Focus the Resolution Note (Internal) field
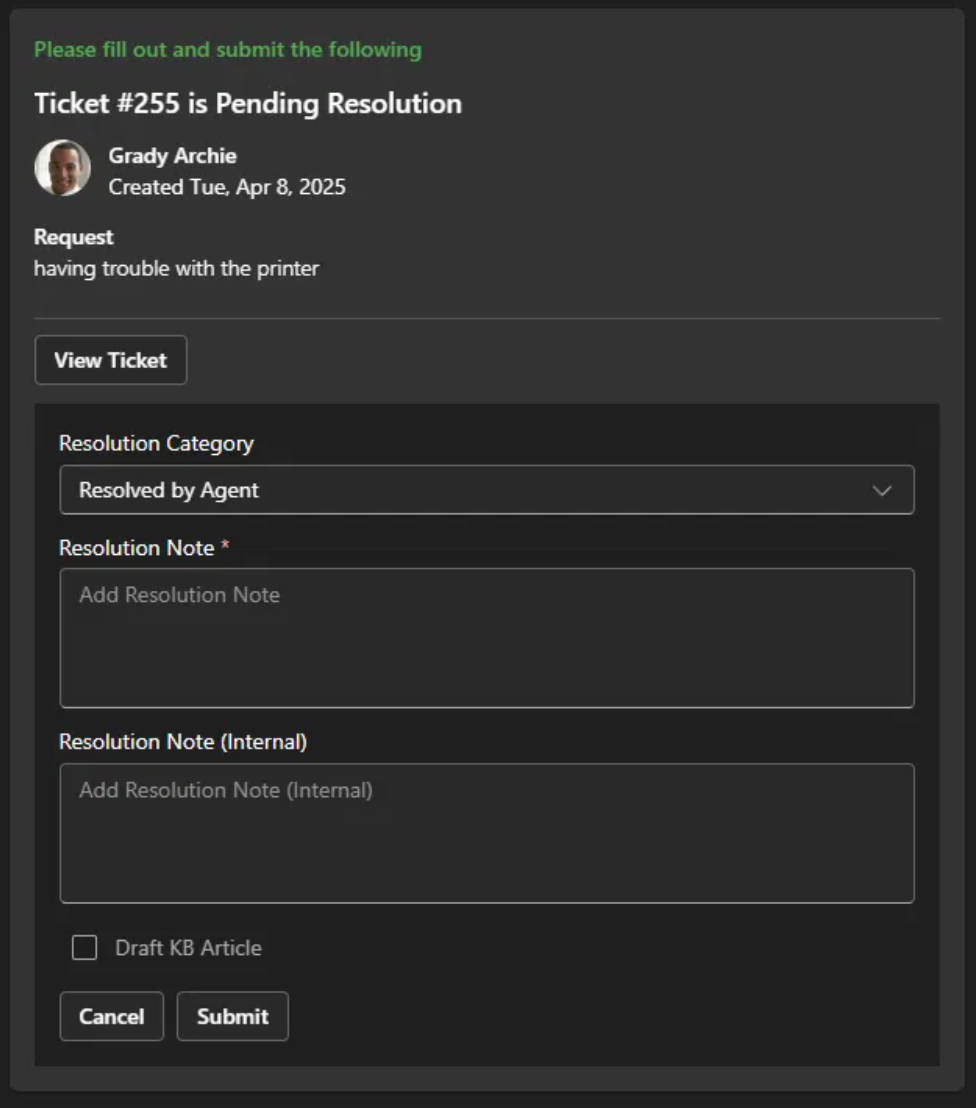 click(488, 830)
